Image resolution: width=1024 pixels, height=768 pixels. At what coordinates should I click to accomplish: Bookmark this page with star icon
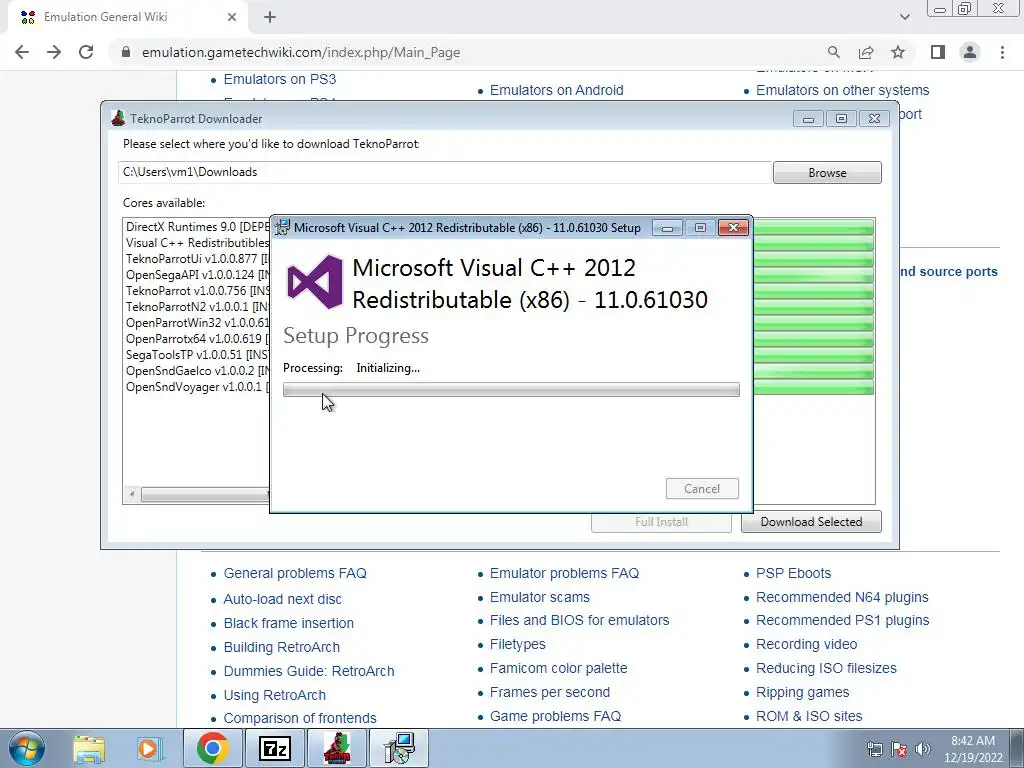pyautogui.click(x=898, y=52)
